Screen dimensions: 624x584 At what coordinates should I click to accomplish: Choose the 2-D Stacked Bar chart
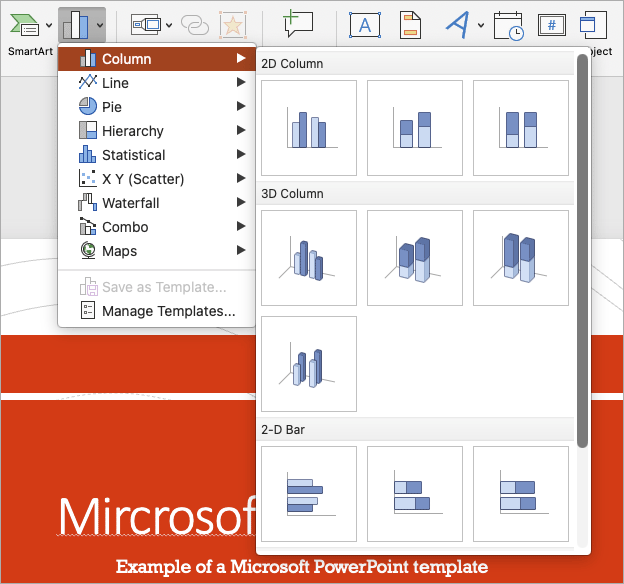click(x=415, y=494)
